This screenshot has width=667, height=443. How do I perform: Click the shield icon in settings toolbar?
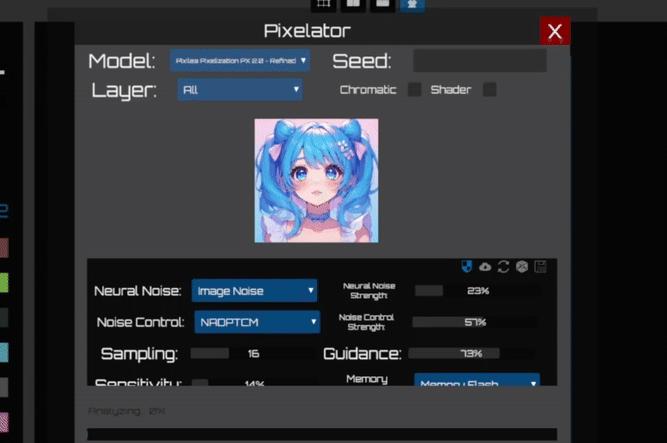click(x=466, y=267)
